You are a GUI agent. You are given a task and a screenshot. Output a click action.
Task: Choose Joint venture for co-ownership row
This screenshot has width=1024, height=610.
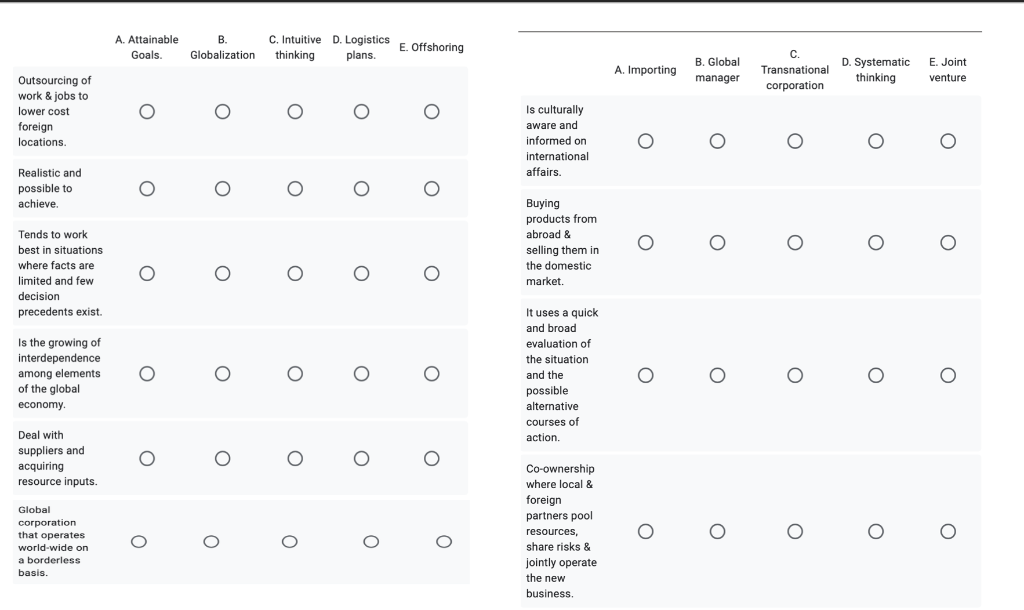coord(947,530)
